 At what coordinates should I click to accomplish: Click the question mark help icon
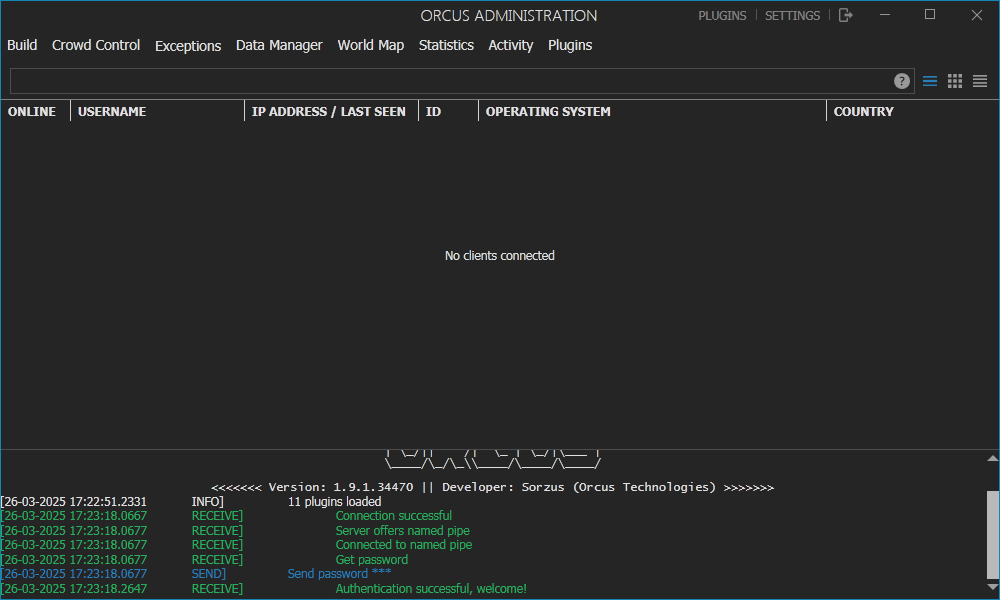point(902,81)
